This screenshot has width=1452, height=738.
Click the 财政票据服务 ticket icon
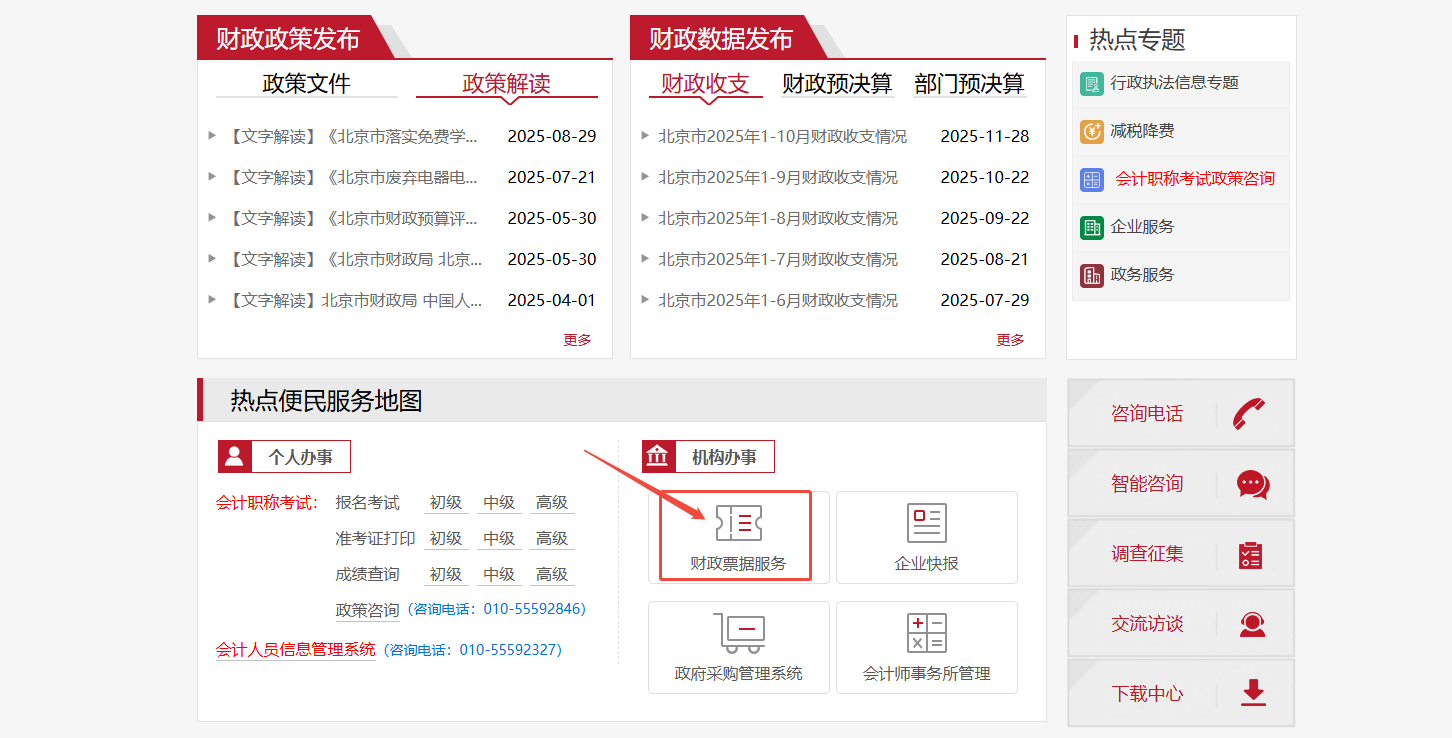738,523
